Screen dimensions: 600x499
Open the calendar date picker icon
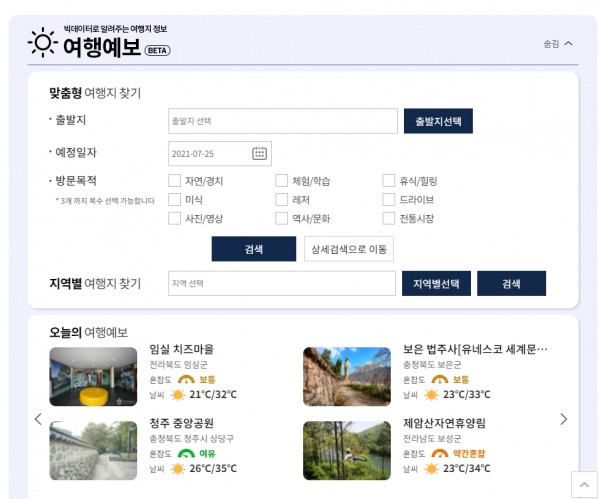click(259, 153)
